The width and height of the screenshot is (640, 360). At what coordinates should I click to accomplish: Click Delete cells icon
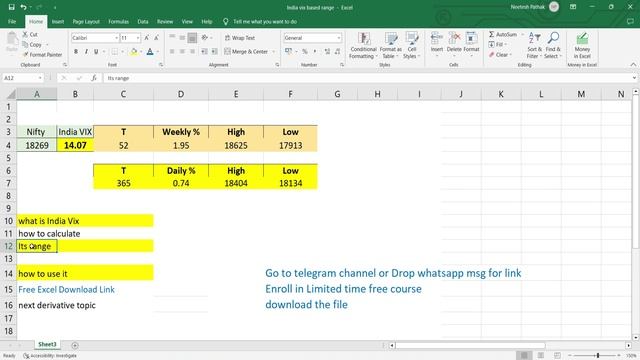tap(454, 43)
